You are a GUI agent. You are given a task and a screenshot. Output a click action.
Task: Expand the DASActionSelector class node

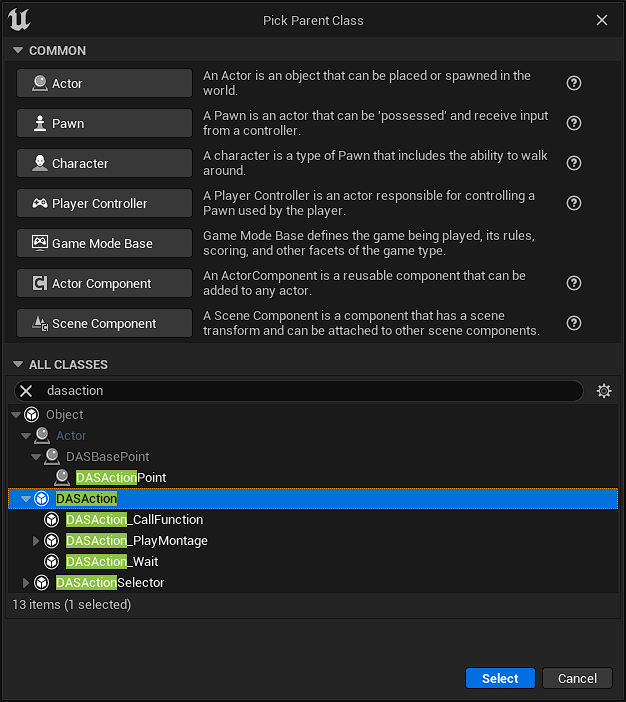tap(26, 583)
